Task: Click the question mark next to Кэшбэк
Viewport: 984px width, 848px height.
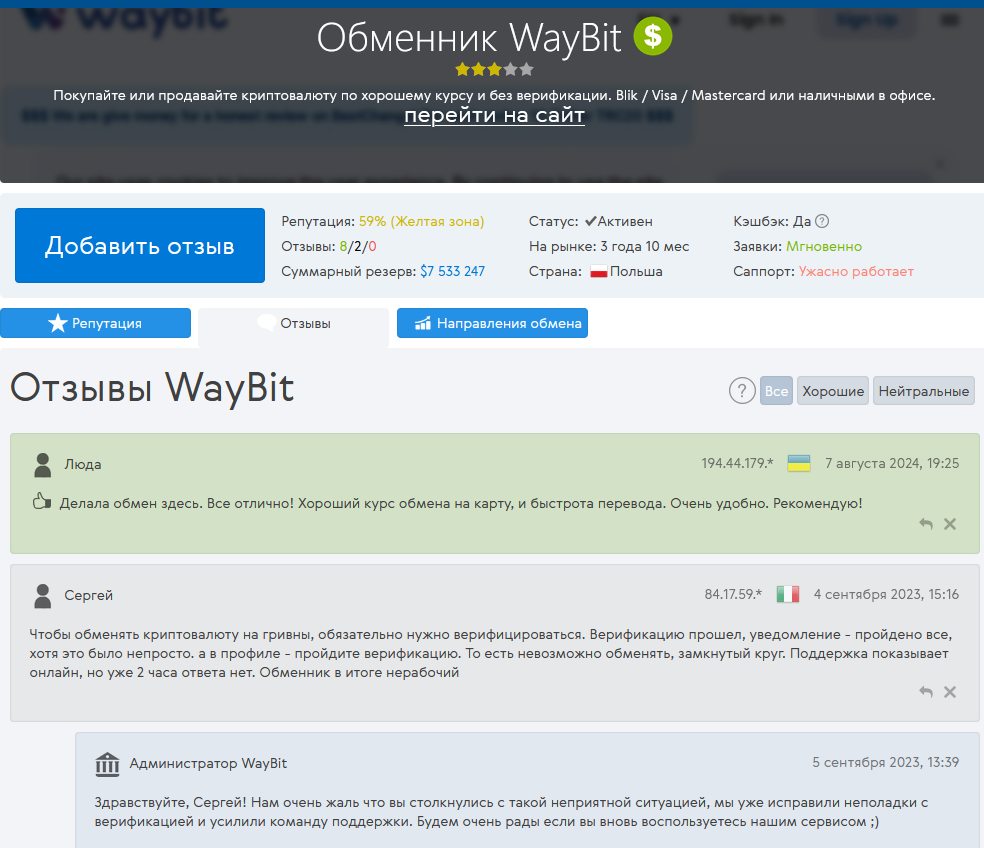Action: pos(822,221)
